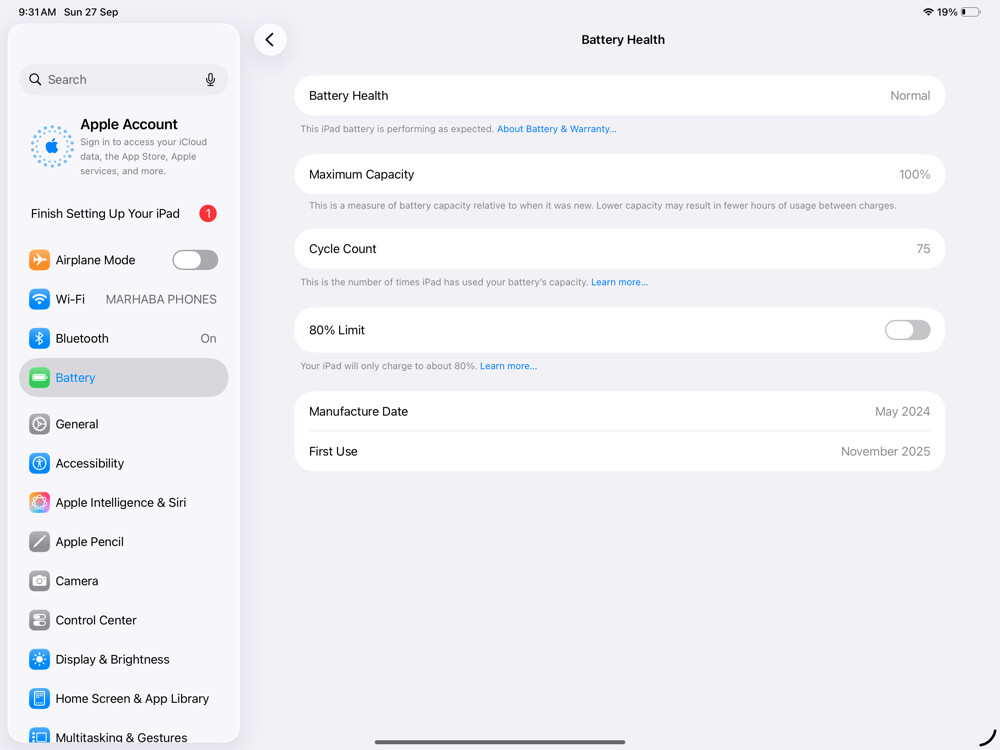Tap the search magnifier icon

coord(35,79)
